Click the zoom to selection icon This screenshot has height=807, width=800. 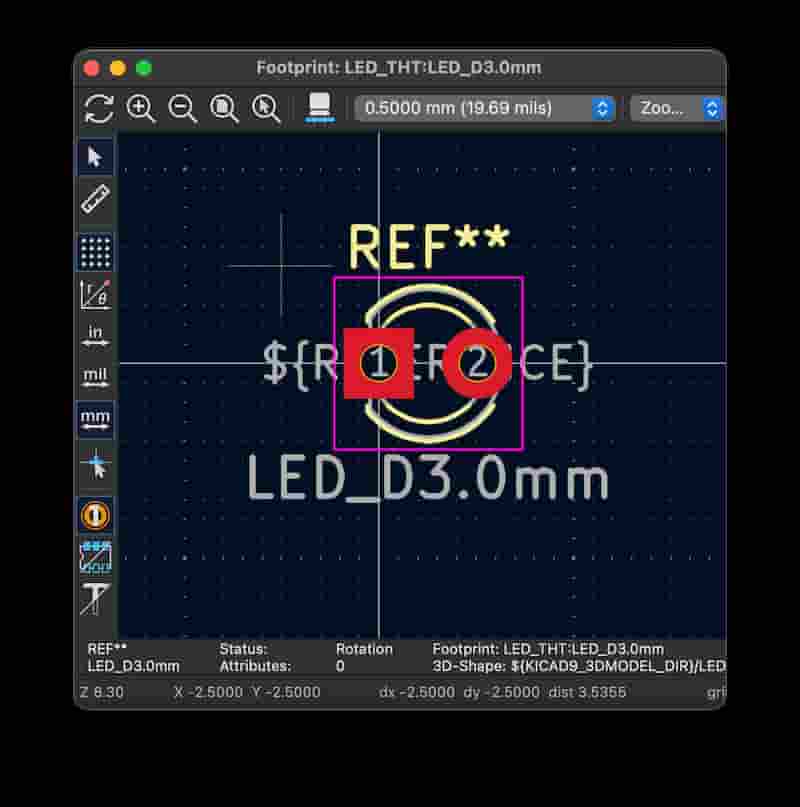point(265,108)
